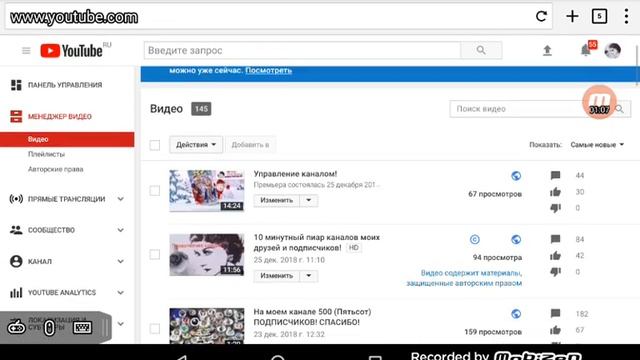
Task: Open the Действия dropdown
Action: [x=196, y=145]
